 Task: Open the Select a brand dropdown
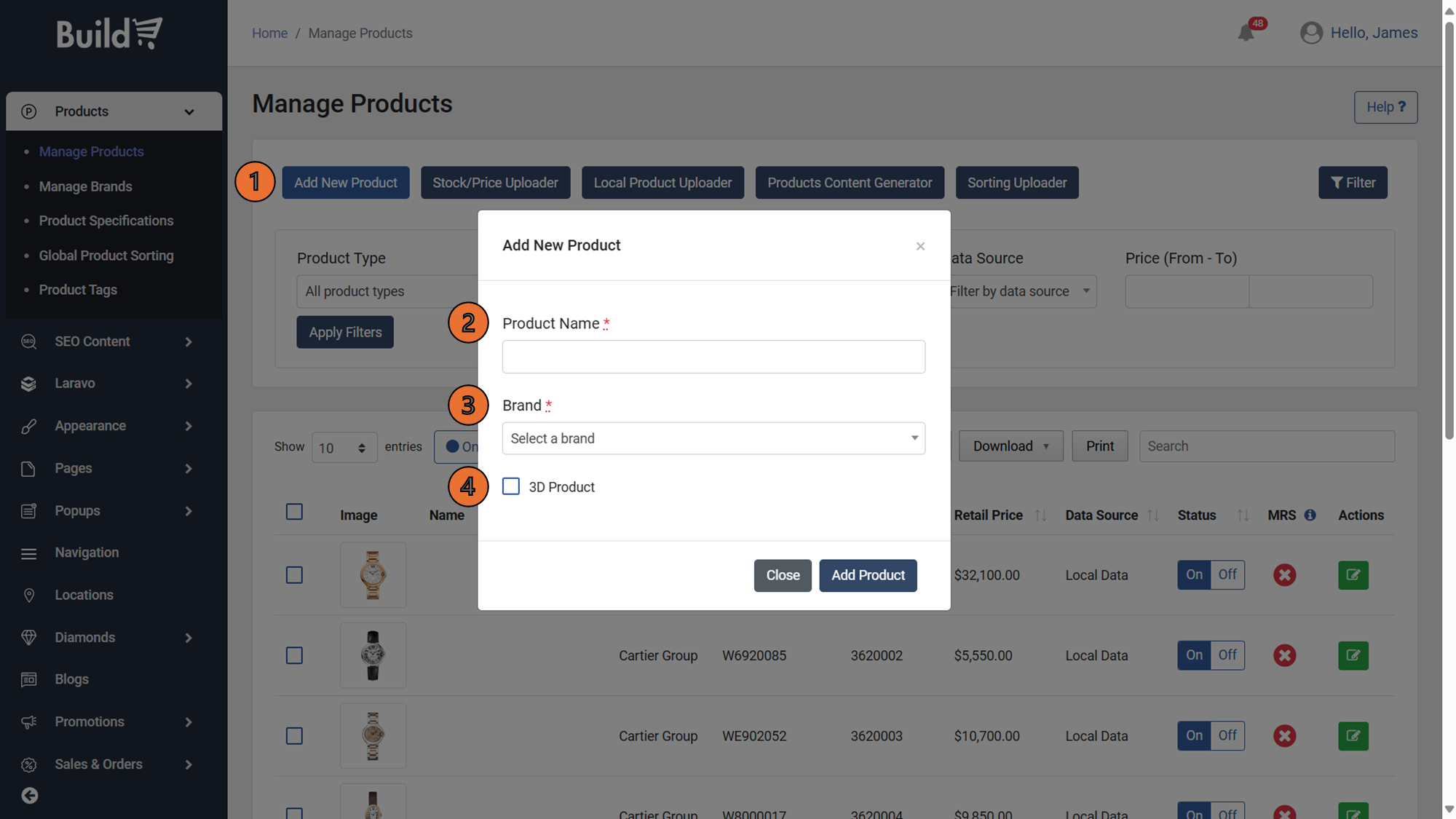click(713, 438)
